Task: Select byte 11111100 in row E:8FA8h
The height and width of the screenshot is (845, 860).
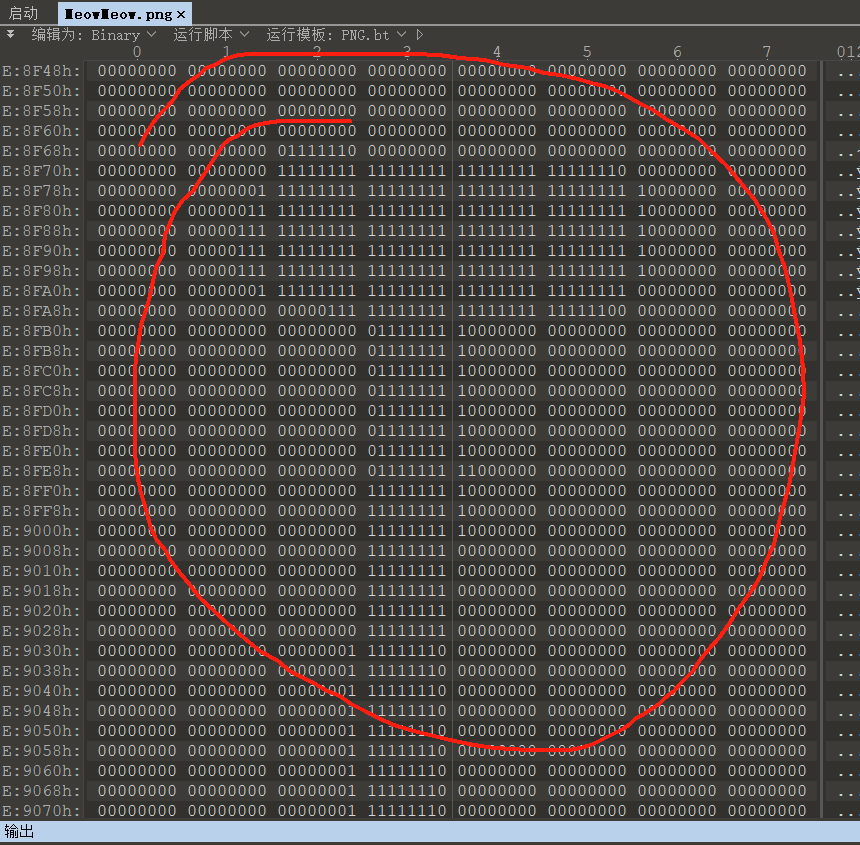Action: tap(587, 311)
